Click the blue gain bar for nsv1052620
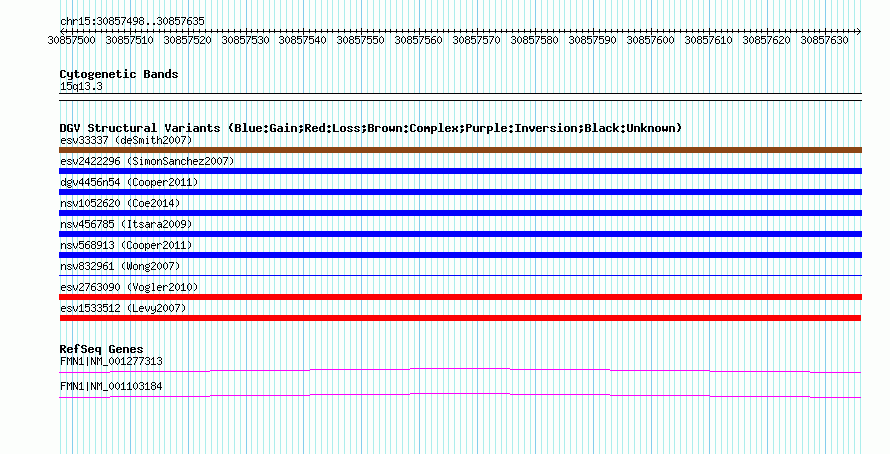 (x=460, y=213)
